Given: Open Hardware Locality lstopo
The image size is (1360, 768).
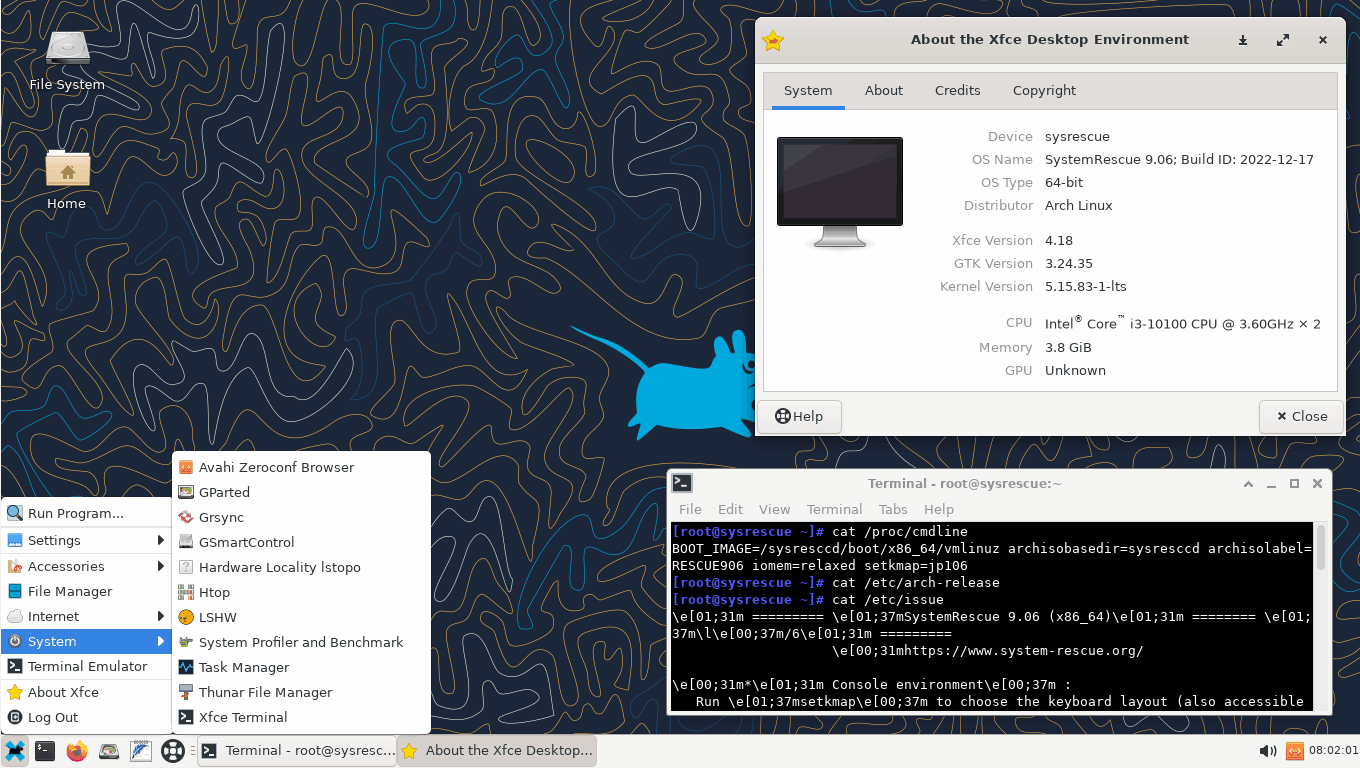Looking at the screenshot, I should [301, 567].
